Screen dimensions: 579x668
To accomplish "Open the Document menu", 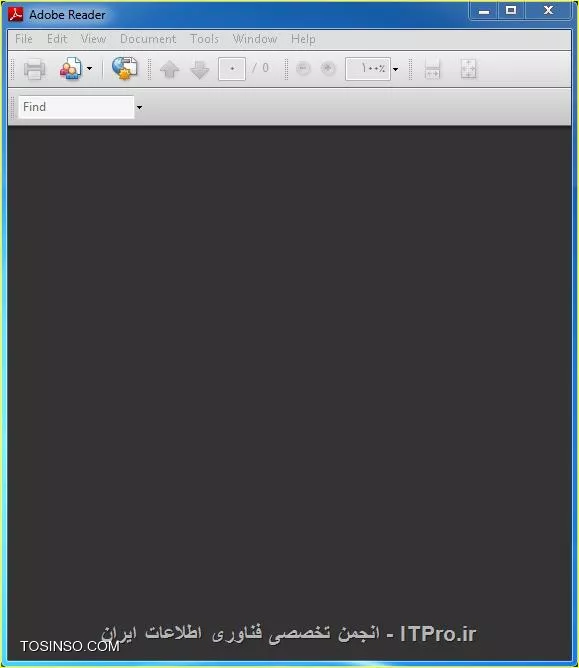I will point(148,39).
